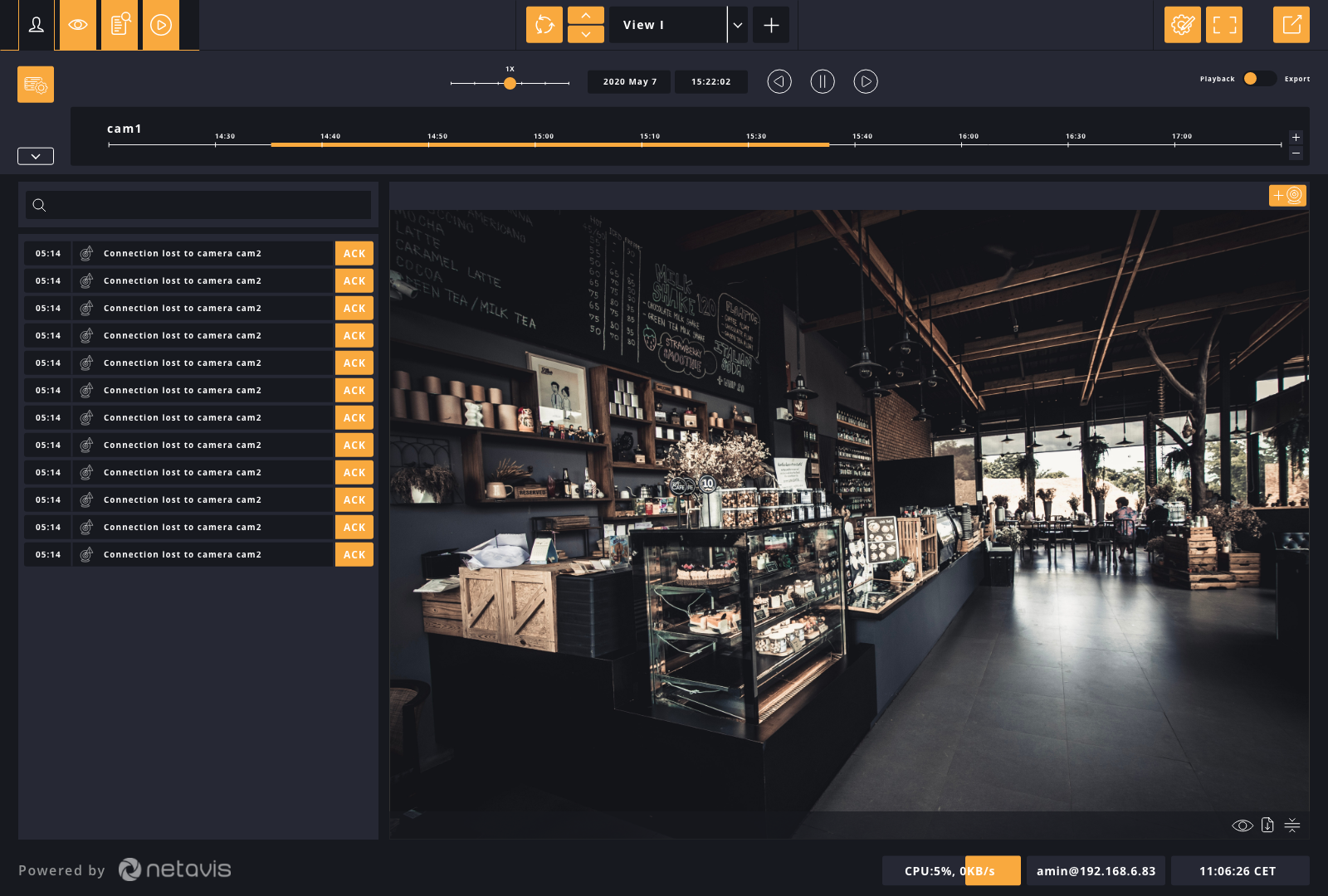Click the amin@192.168.6.83 user status
The height and width of the screenshot is (896, 1328).
click(x=1096, y=871)
